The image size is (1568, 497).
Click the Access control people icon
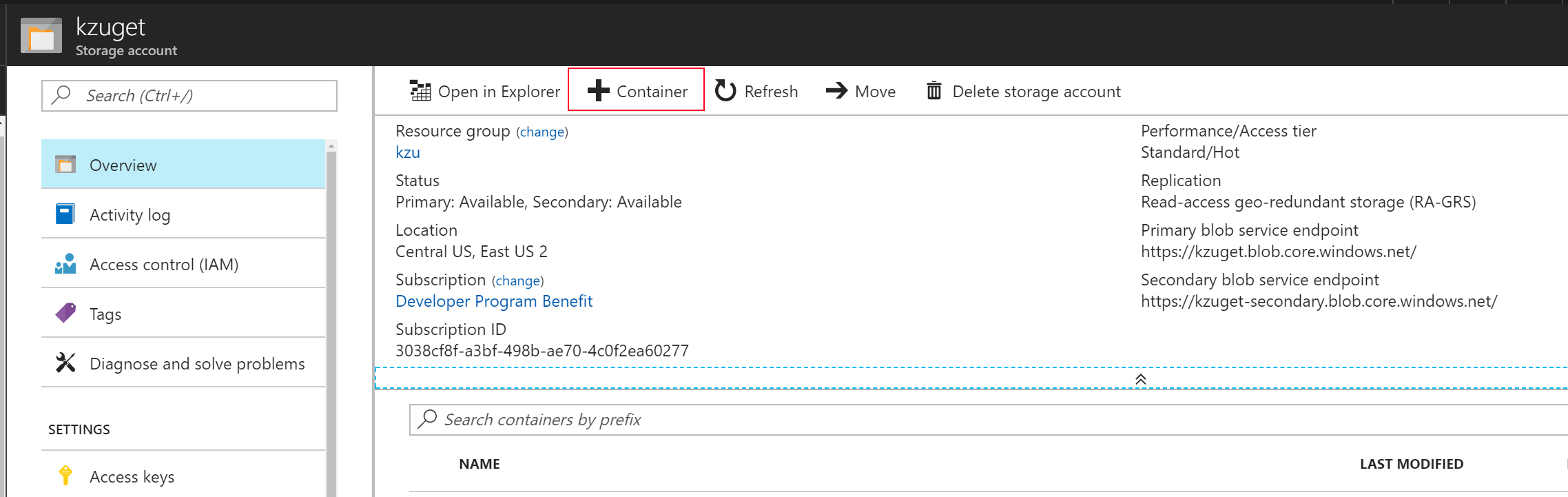coord(65,263)
